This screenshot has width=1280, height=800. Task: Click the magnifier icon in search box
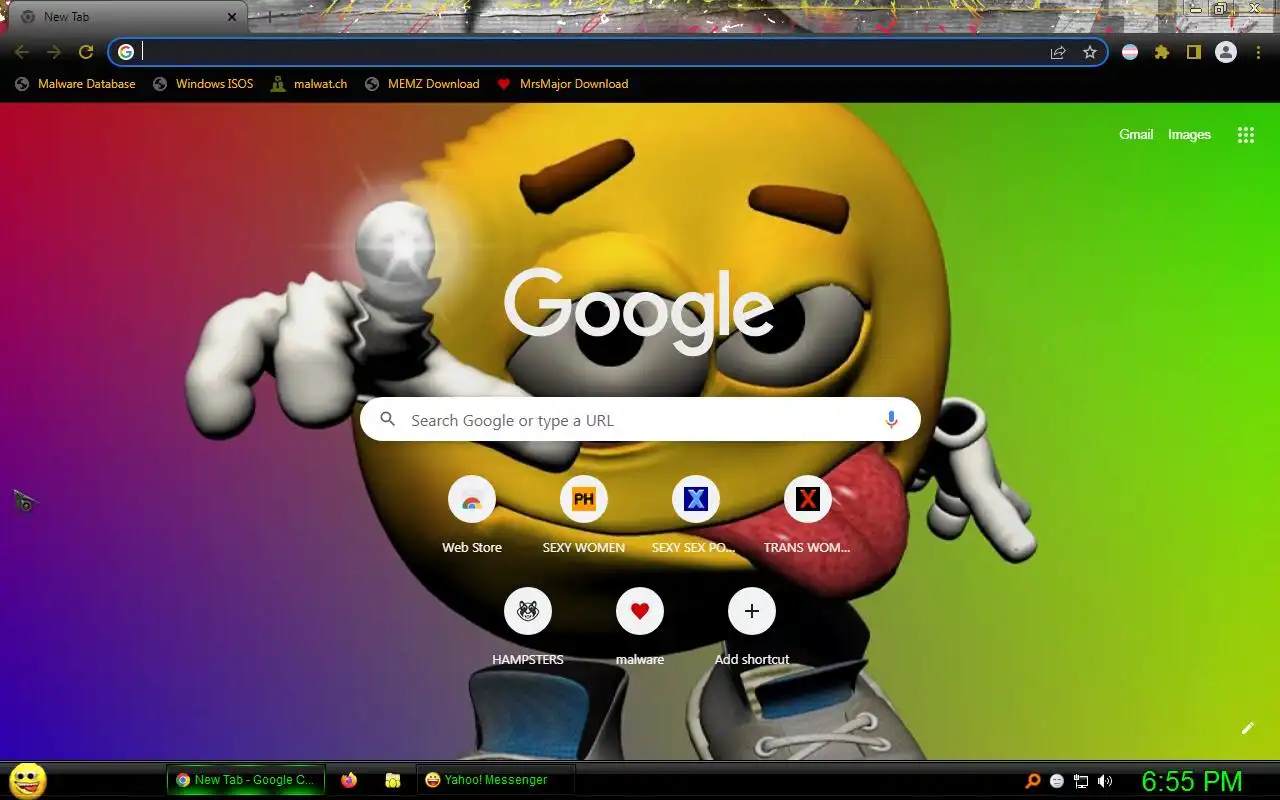coord(388,420)
